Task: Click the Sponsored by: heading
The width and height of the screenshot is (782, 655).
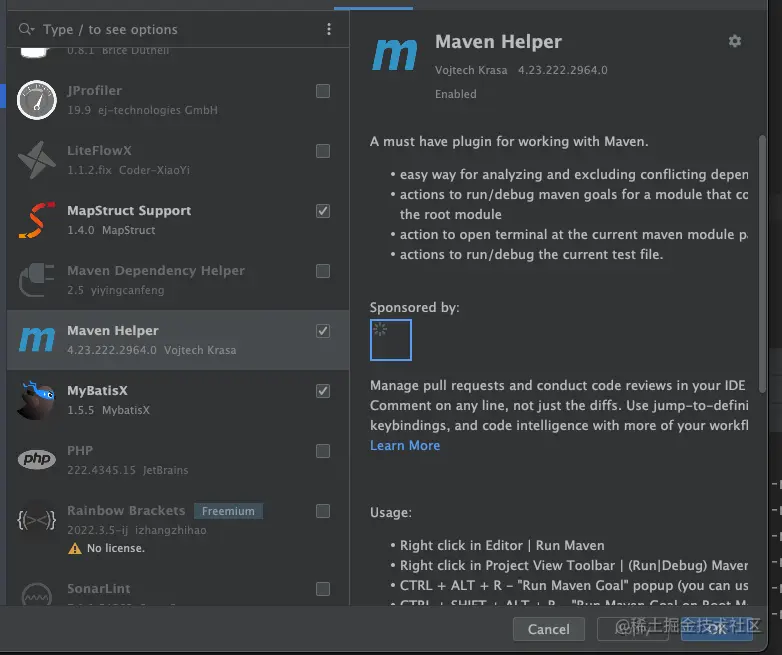Action: pos(414,307)
